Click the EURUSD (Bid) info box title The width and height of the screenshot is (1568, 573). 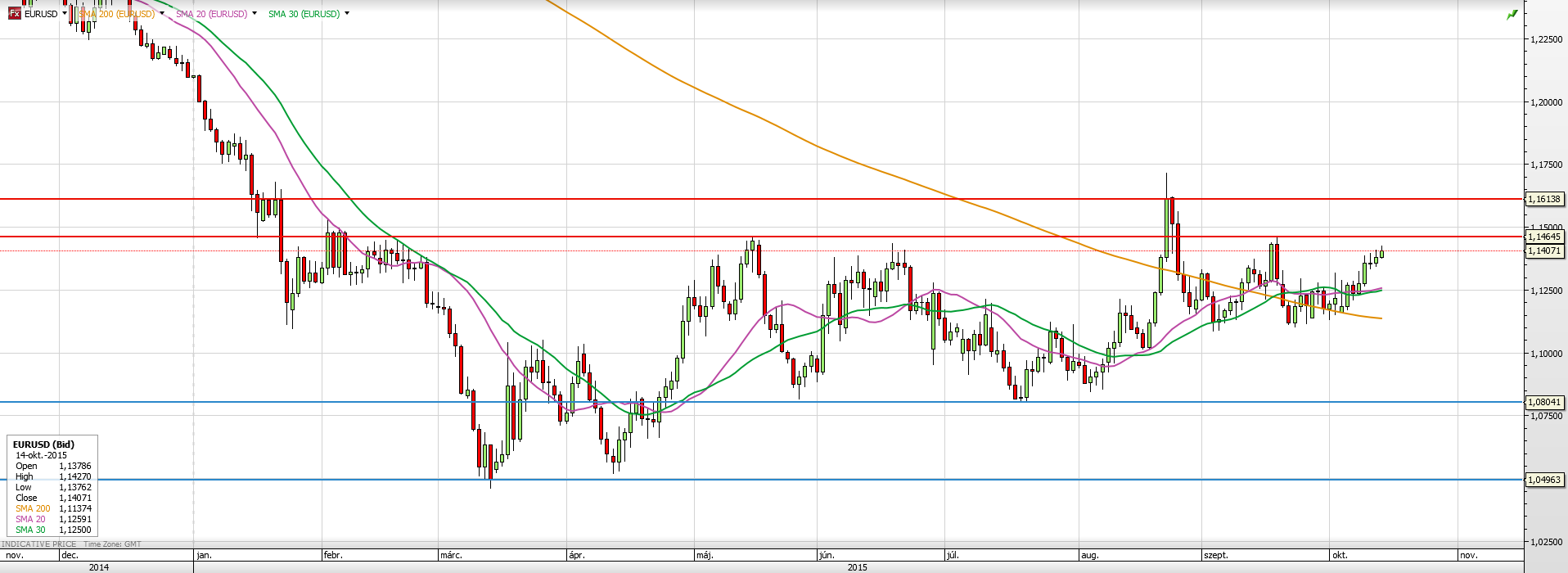click(x=43, y=444)
